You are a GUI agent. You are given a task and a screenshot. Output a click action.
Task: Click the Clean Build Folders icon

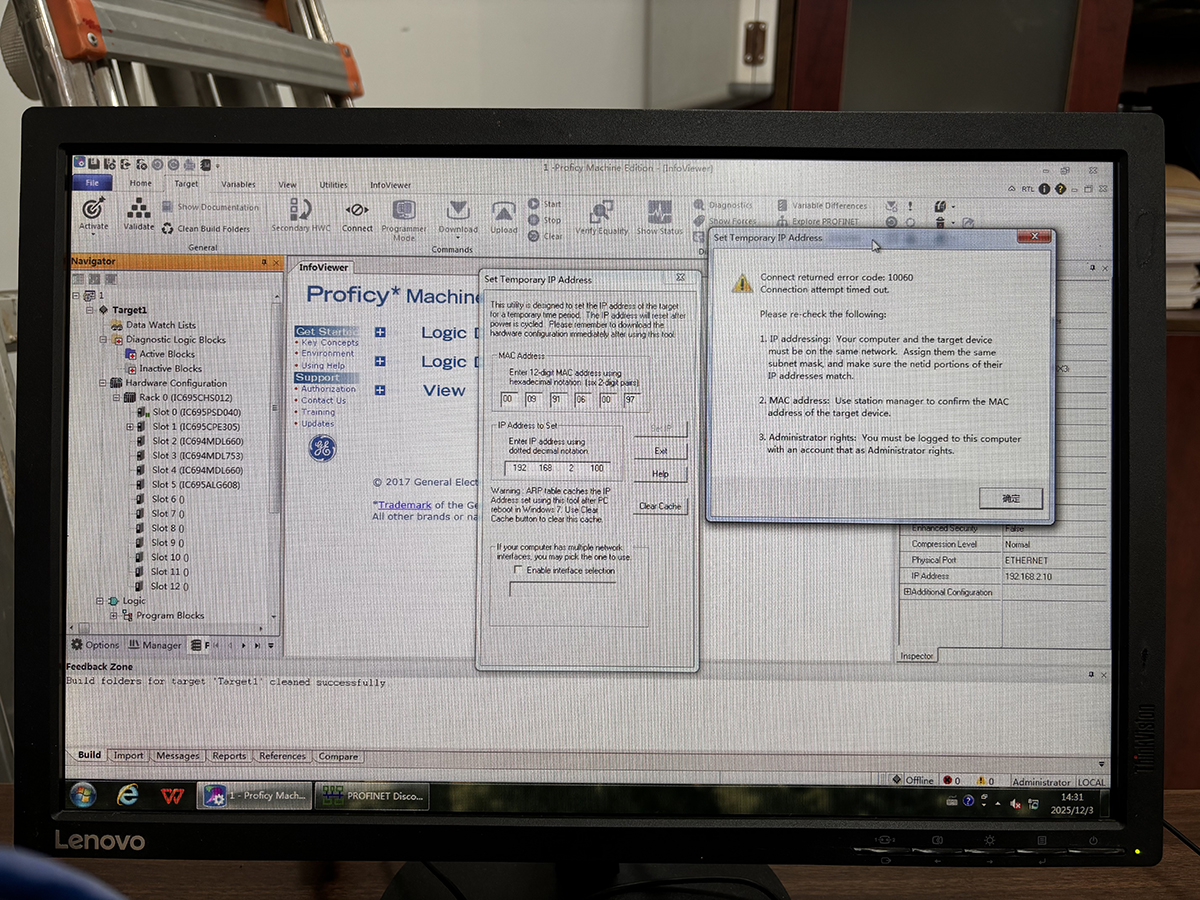point(167,229)
